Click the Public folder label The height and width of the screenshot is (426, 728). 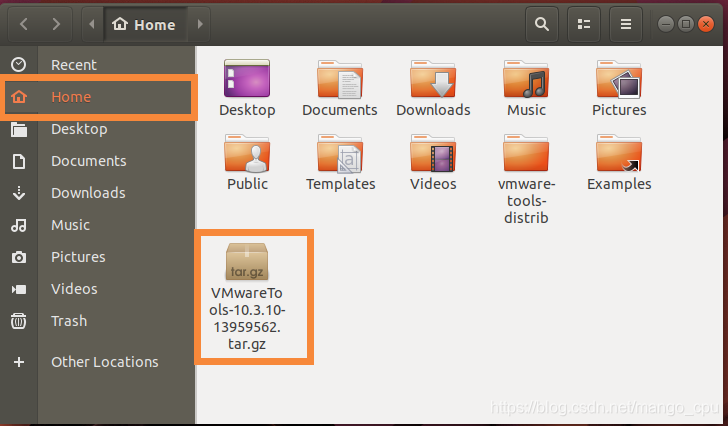pos(247,184)
